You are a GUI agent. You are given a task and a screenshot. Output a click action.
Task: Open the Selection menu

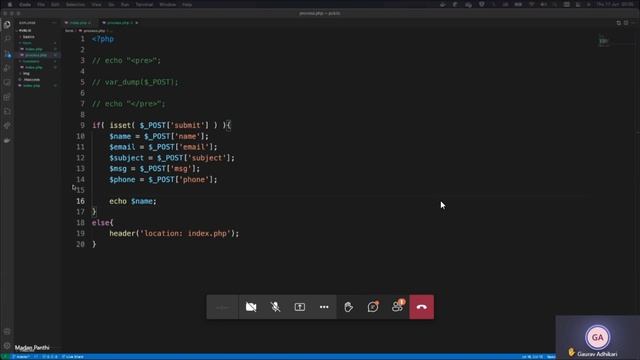[75, 4]
